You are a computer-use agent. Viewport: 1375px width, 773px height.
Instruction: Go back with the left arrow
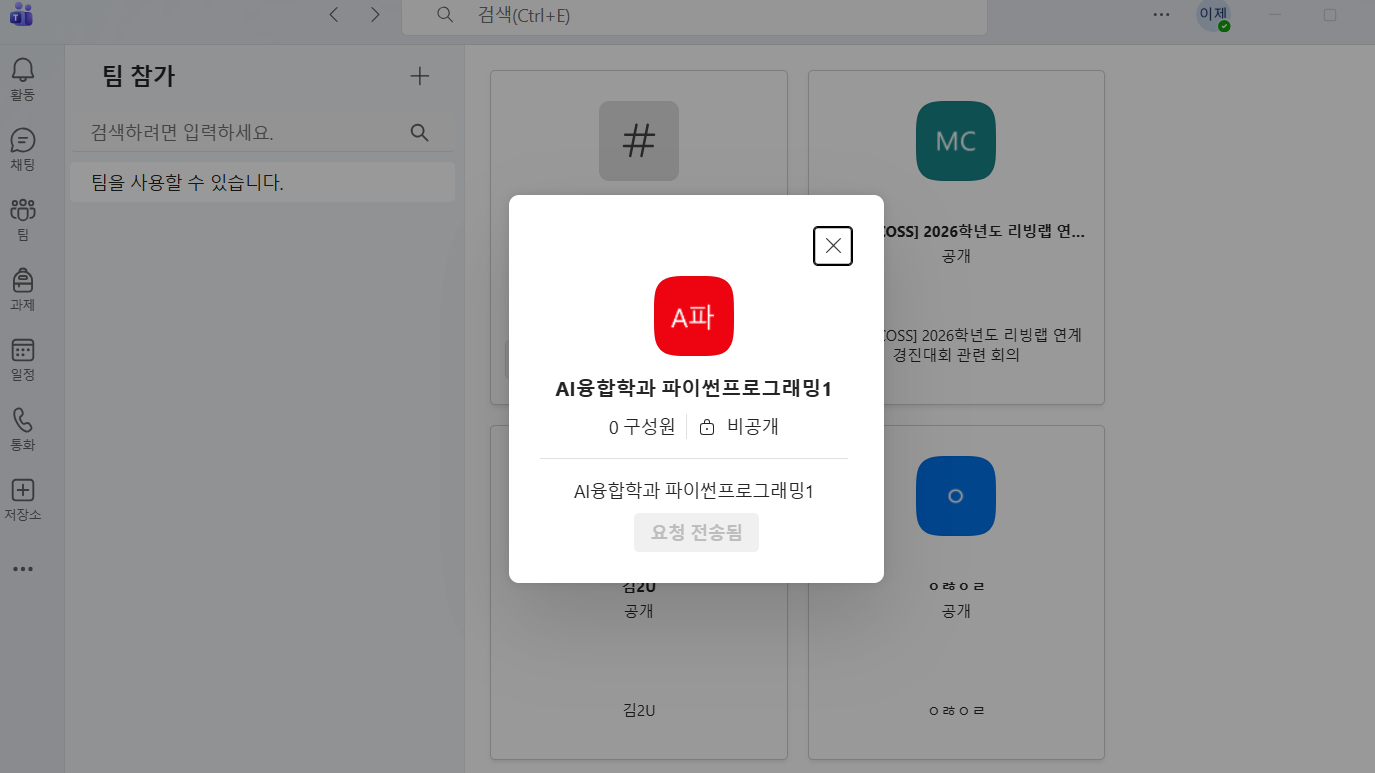coord(334,15)
